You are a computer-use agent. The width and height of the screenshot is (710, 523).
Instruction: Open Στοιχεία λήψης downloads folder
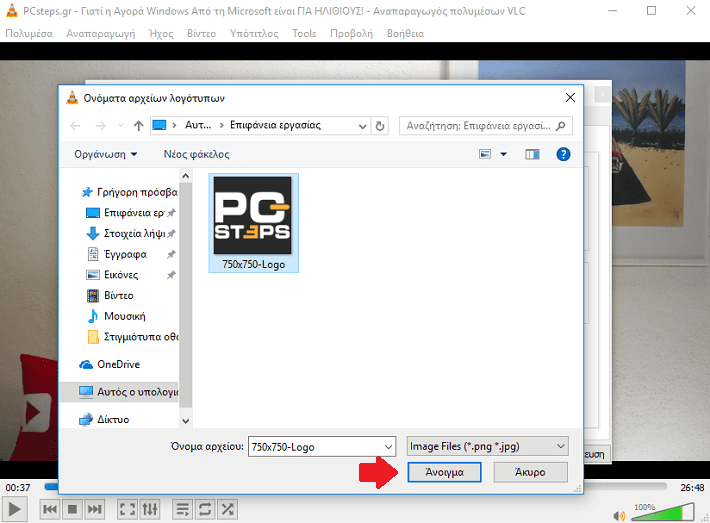click(130, 234)
